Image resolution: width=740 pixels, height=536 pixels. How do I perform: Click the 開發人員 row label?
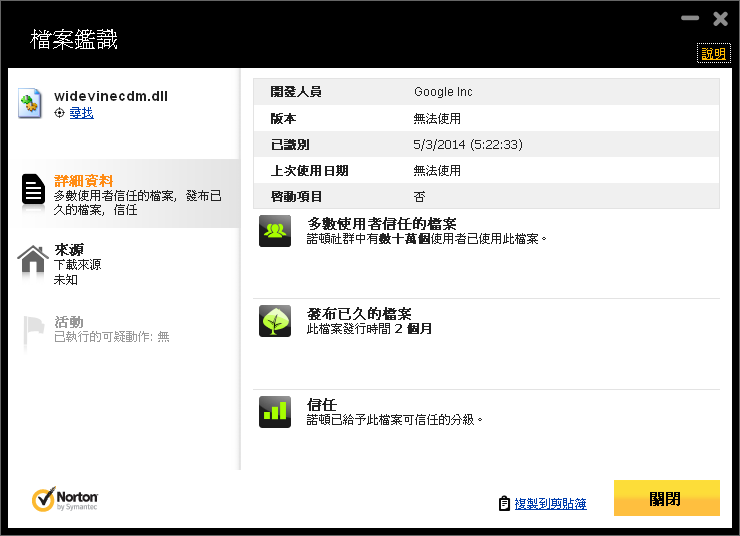(x=296, y=92)
